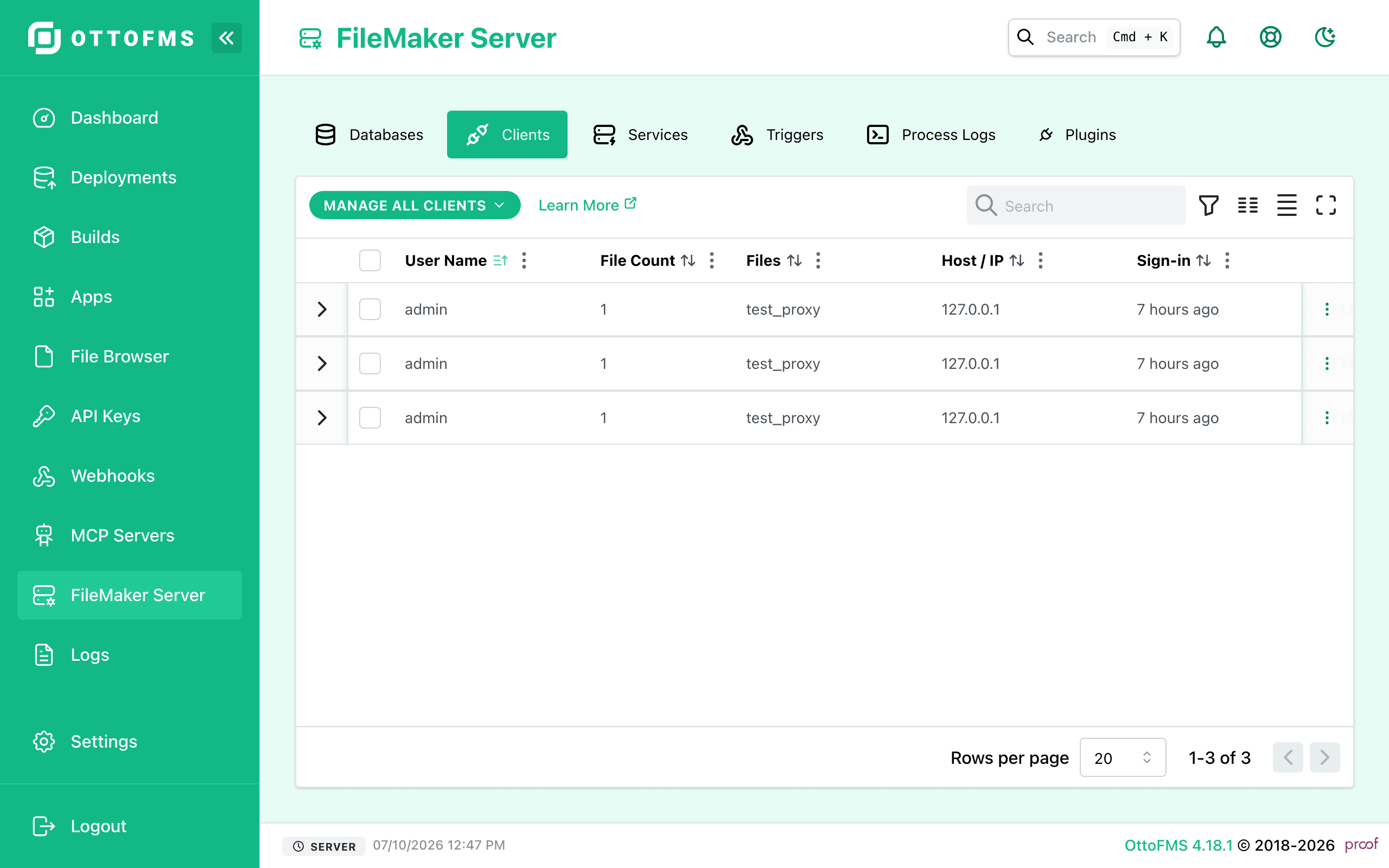Switch to the Plugins tab
The width and height of the screenshot is (1389, 868).
pyautogui.click(x=1078, y=135)
